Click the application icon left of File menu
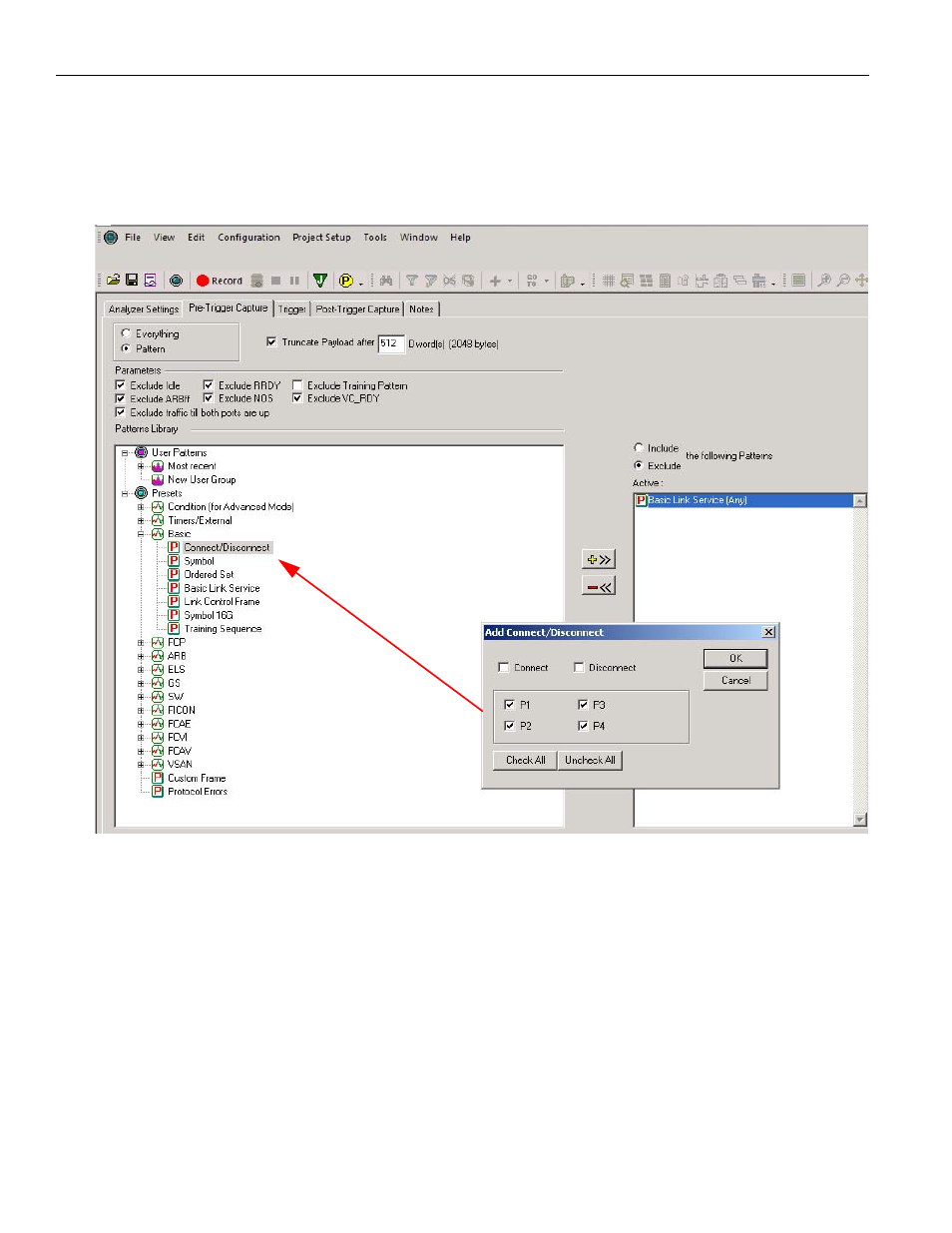This screenshot has height=1233, width=952. coord(111,238)
